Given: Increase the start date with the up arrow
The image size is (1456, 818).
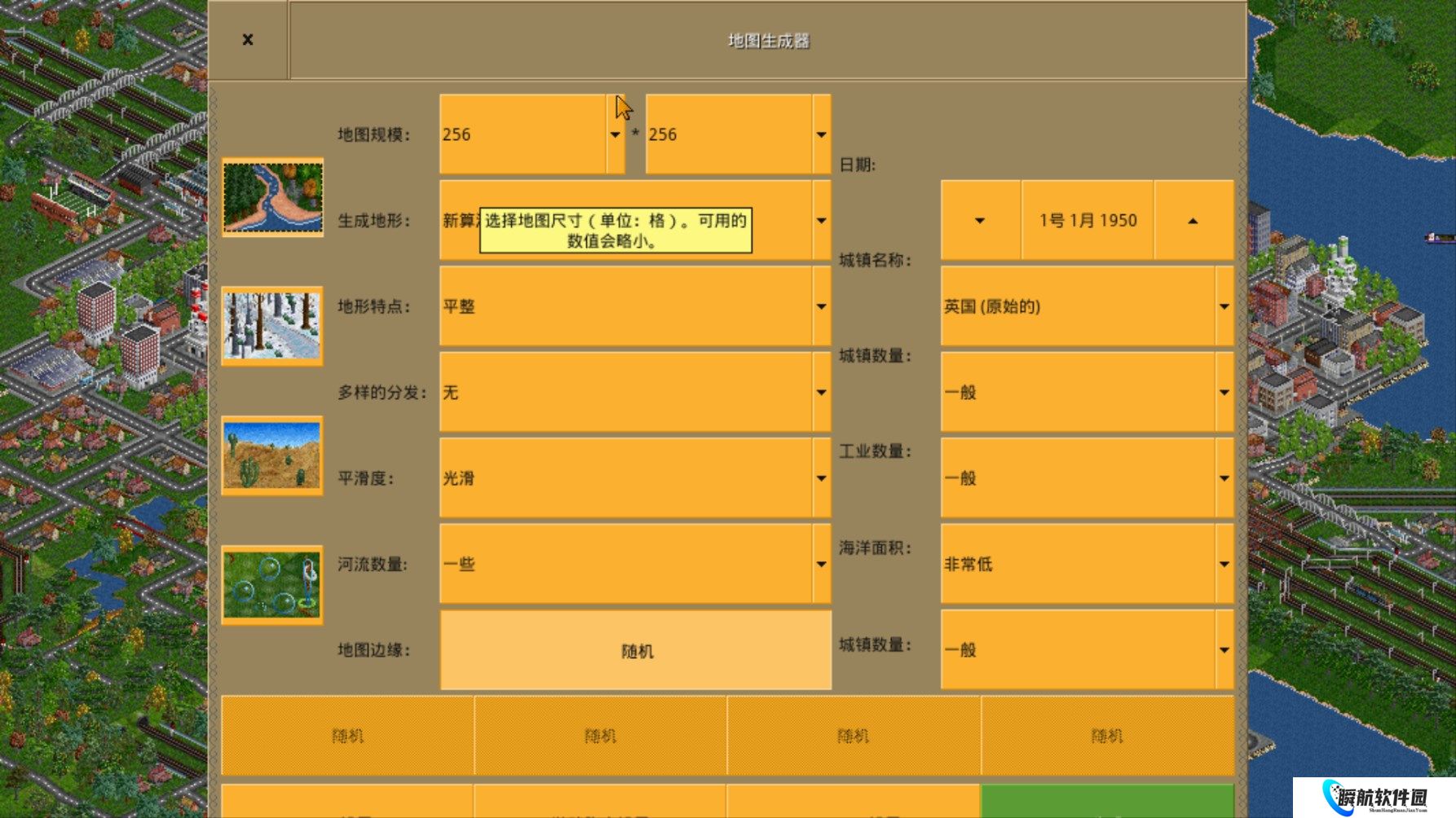Looking at the screenshot, I should coord(1193,221).
